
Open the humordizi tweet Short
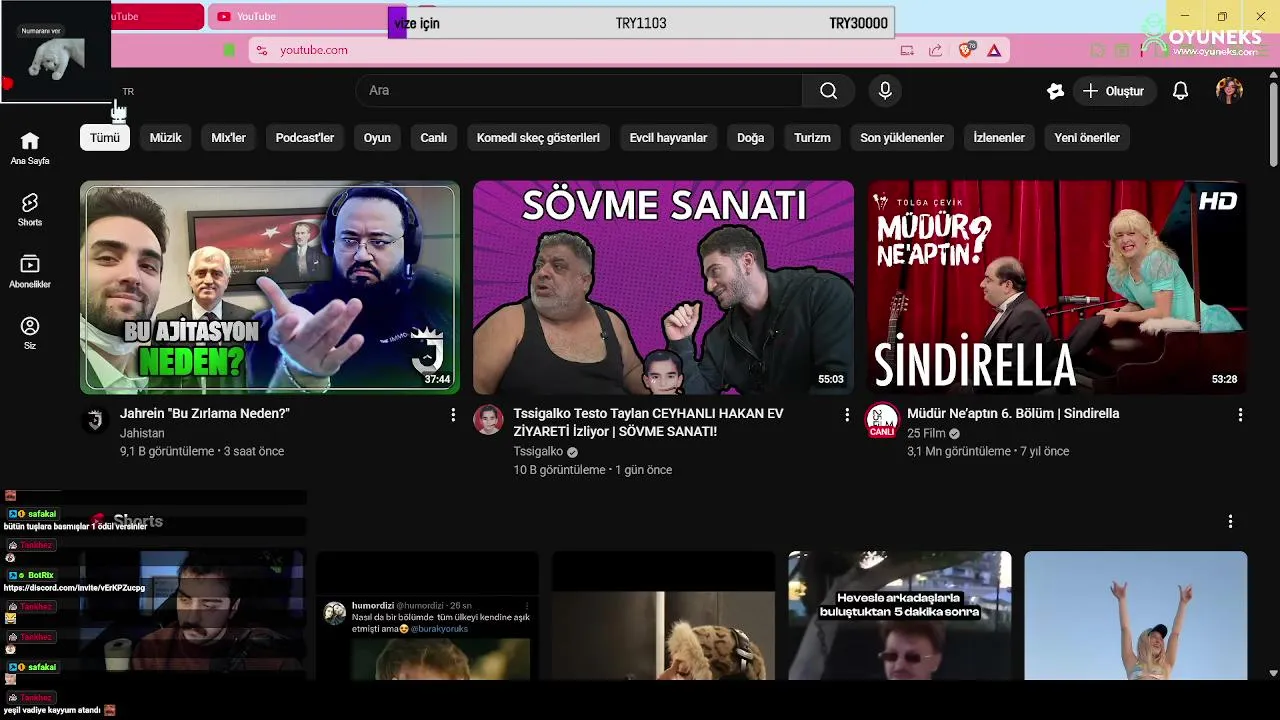click(x=427, y=616)
